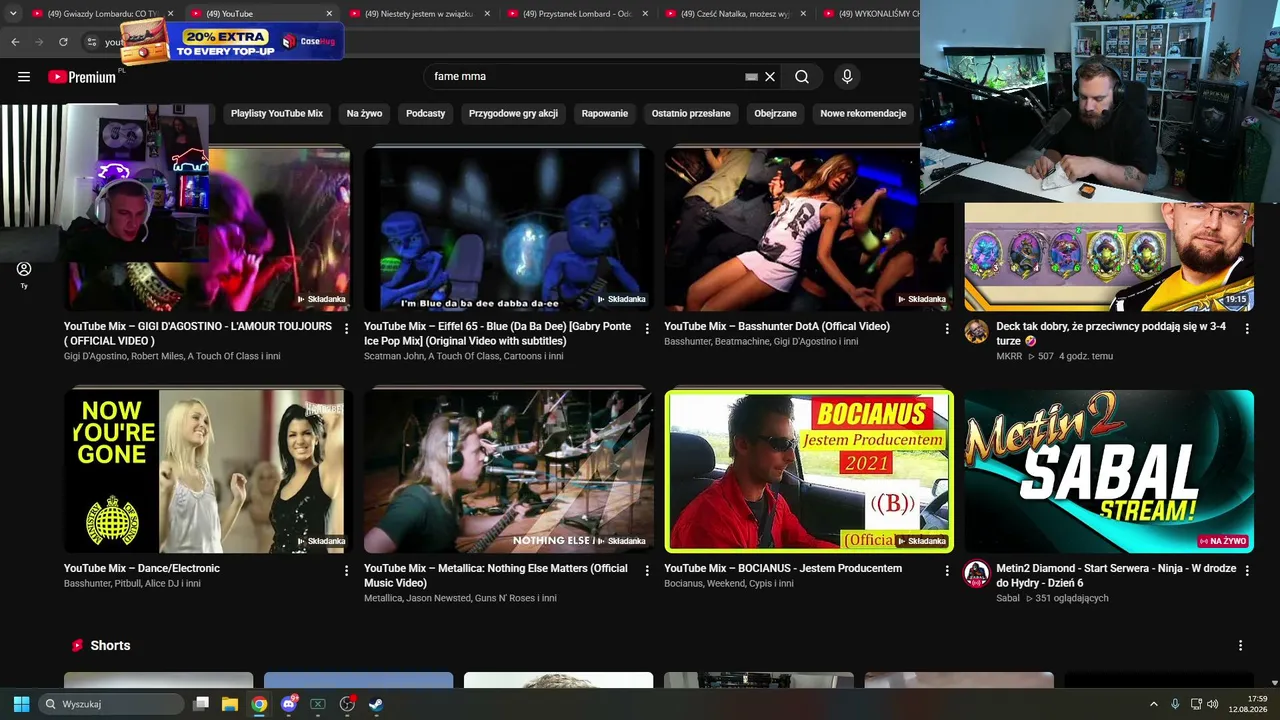Close the active YouTube browser tab

tap(329, 14)
